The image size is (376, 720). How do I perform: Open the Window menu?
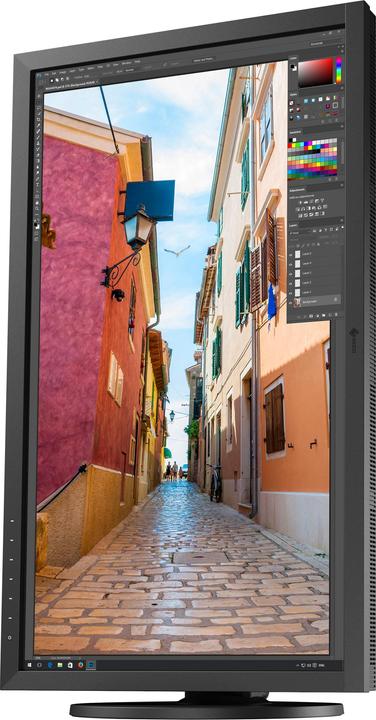[127, 63]
